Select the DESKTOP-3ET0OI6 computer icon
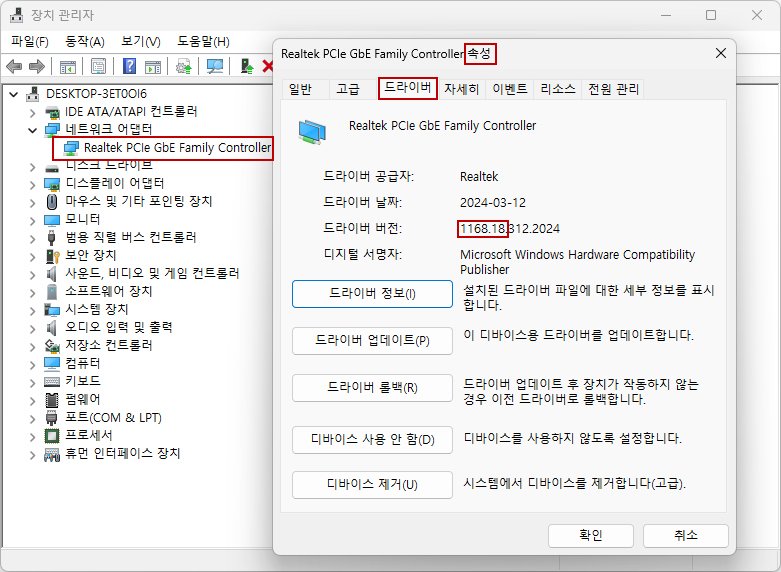781x572 pixels. [x=33, y=94]
